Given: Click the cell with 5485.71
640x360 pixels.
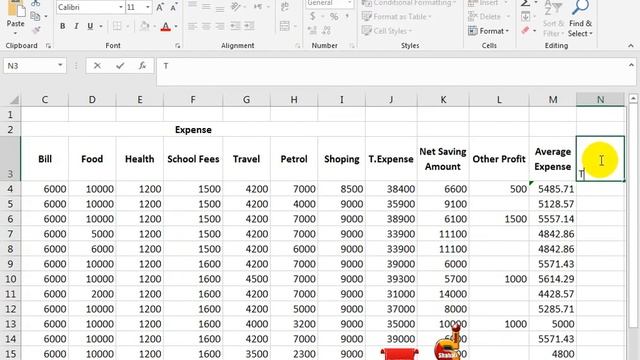Looking at the screenshot, I should coord(553,189).
